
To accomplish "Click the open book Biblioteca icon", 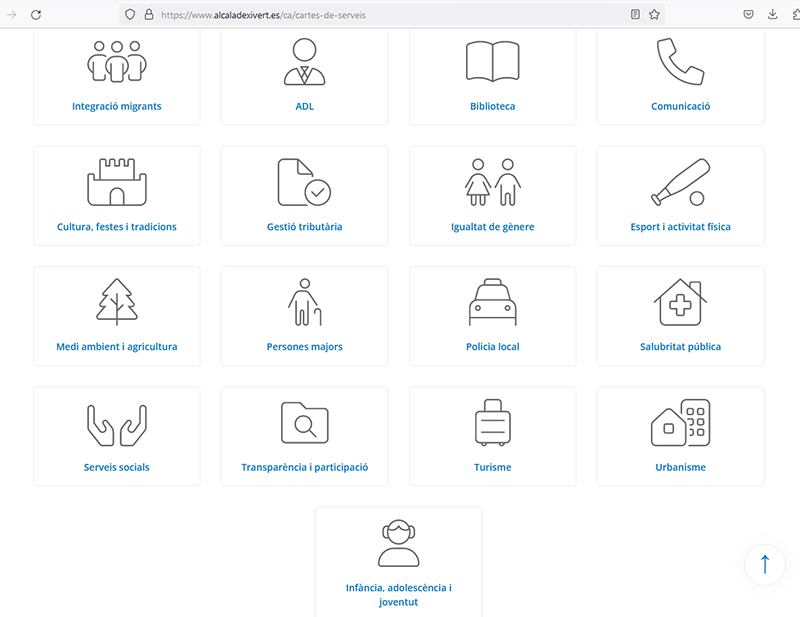I will 493,62.
